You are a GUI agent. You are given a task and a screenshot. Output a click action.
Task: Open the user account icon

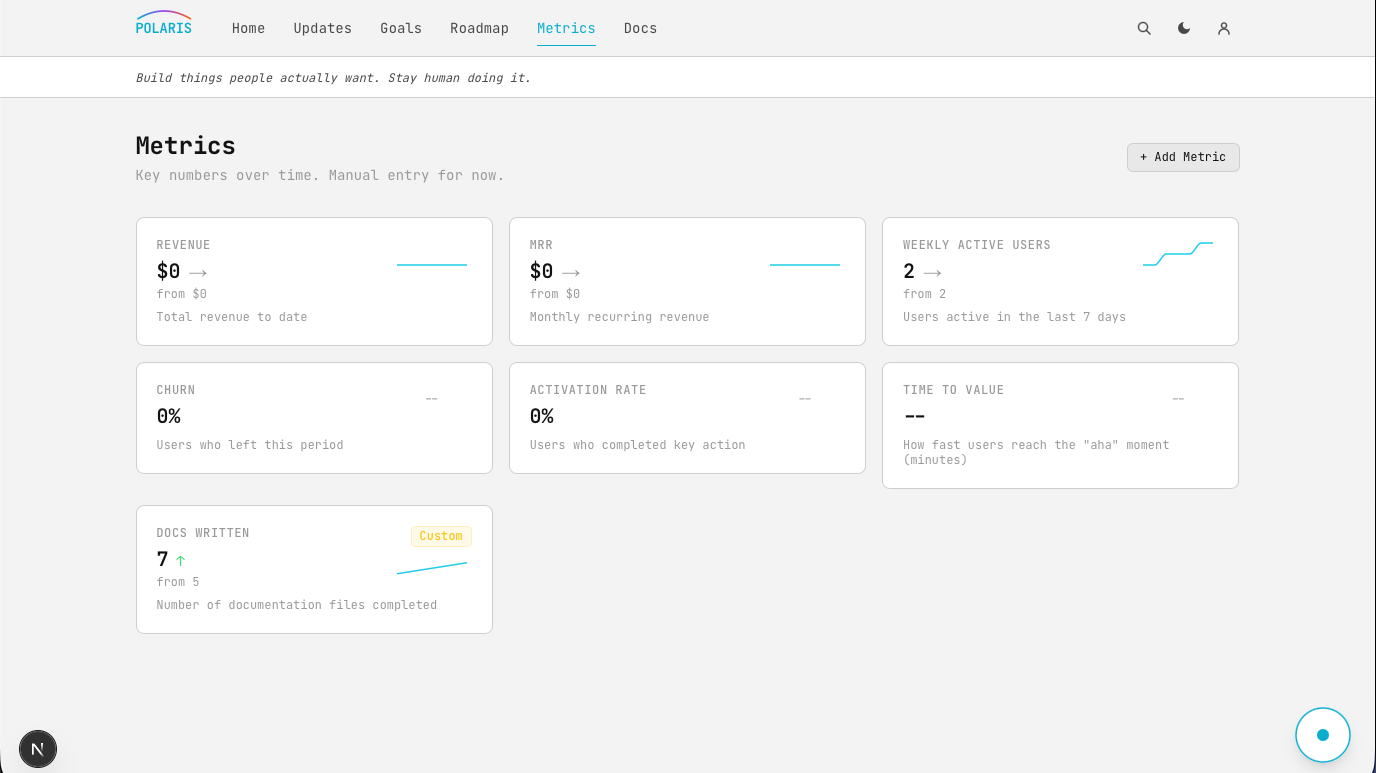(x=1224, y=28)
